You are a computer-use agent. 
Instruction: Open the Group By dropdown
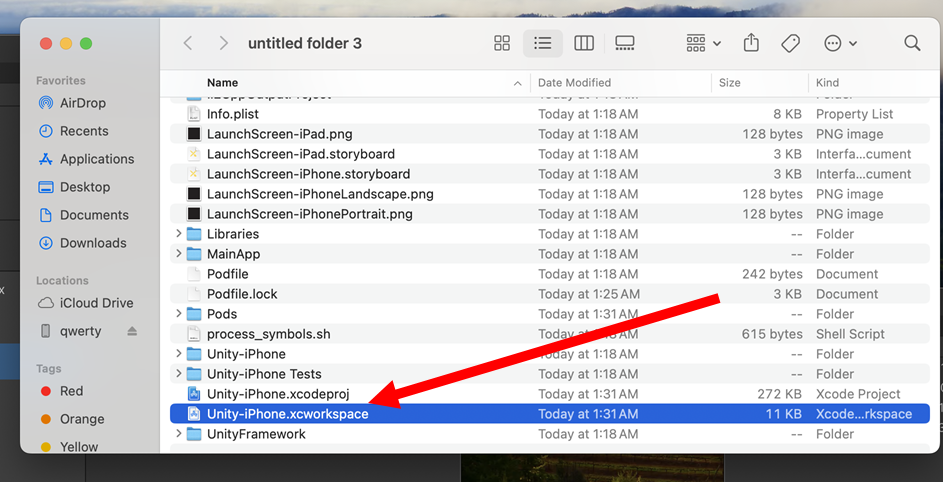click(x=704, y=43)
